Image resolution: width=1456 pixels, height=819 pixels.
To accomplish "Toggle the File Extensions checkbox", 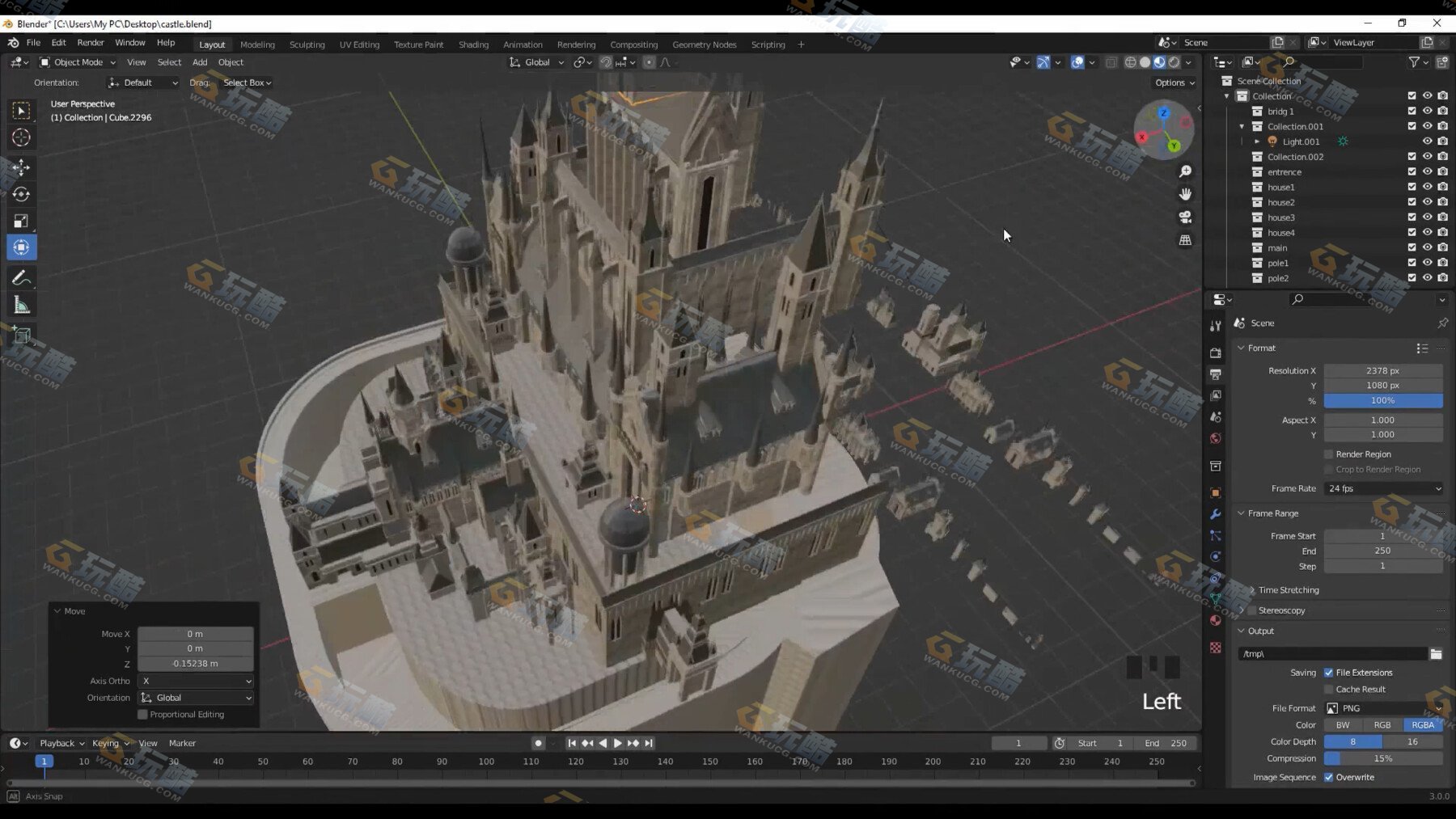I will 1328,673.
